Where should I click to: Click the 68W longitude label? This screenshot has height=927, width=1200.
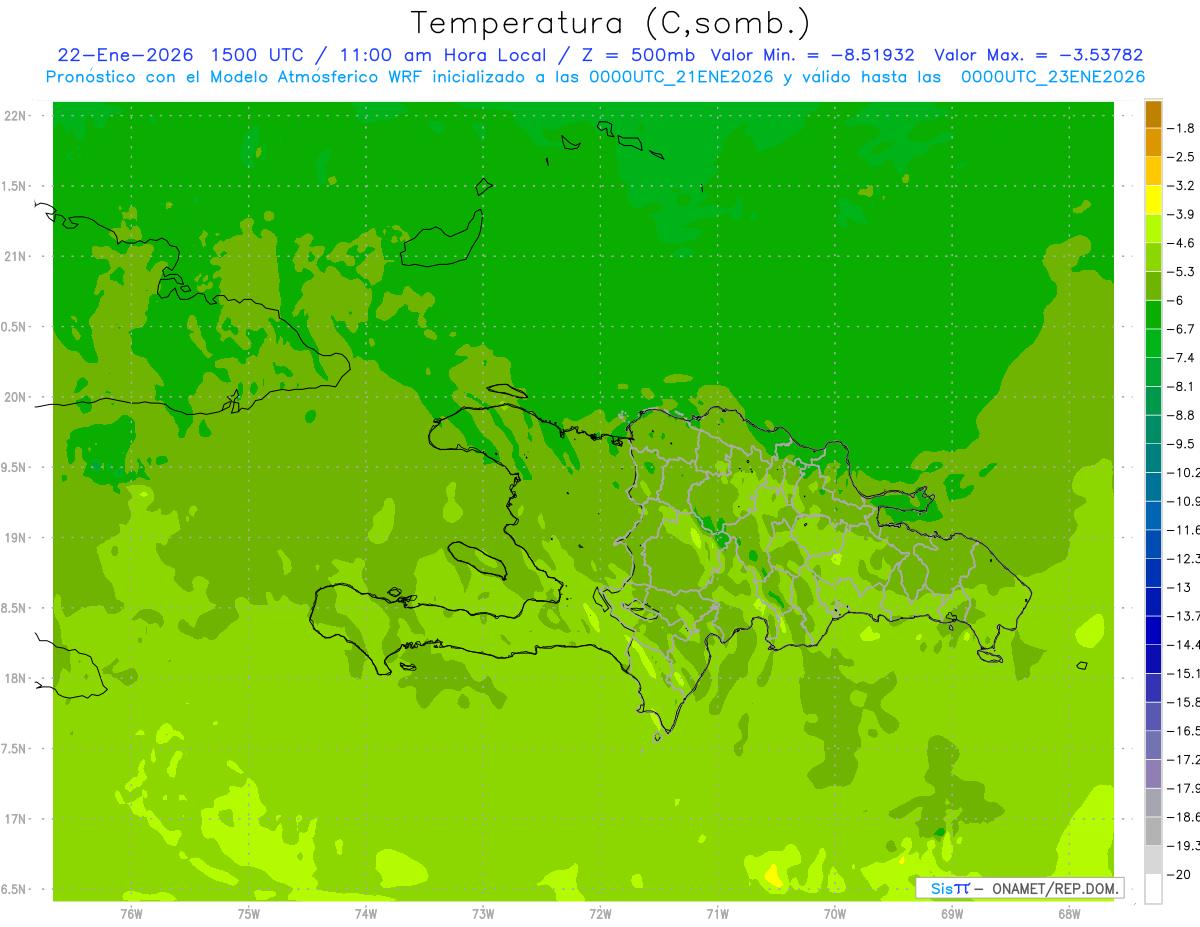[x=1068, y=914]
